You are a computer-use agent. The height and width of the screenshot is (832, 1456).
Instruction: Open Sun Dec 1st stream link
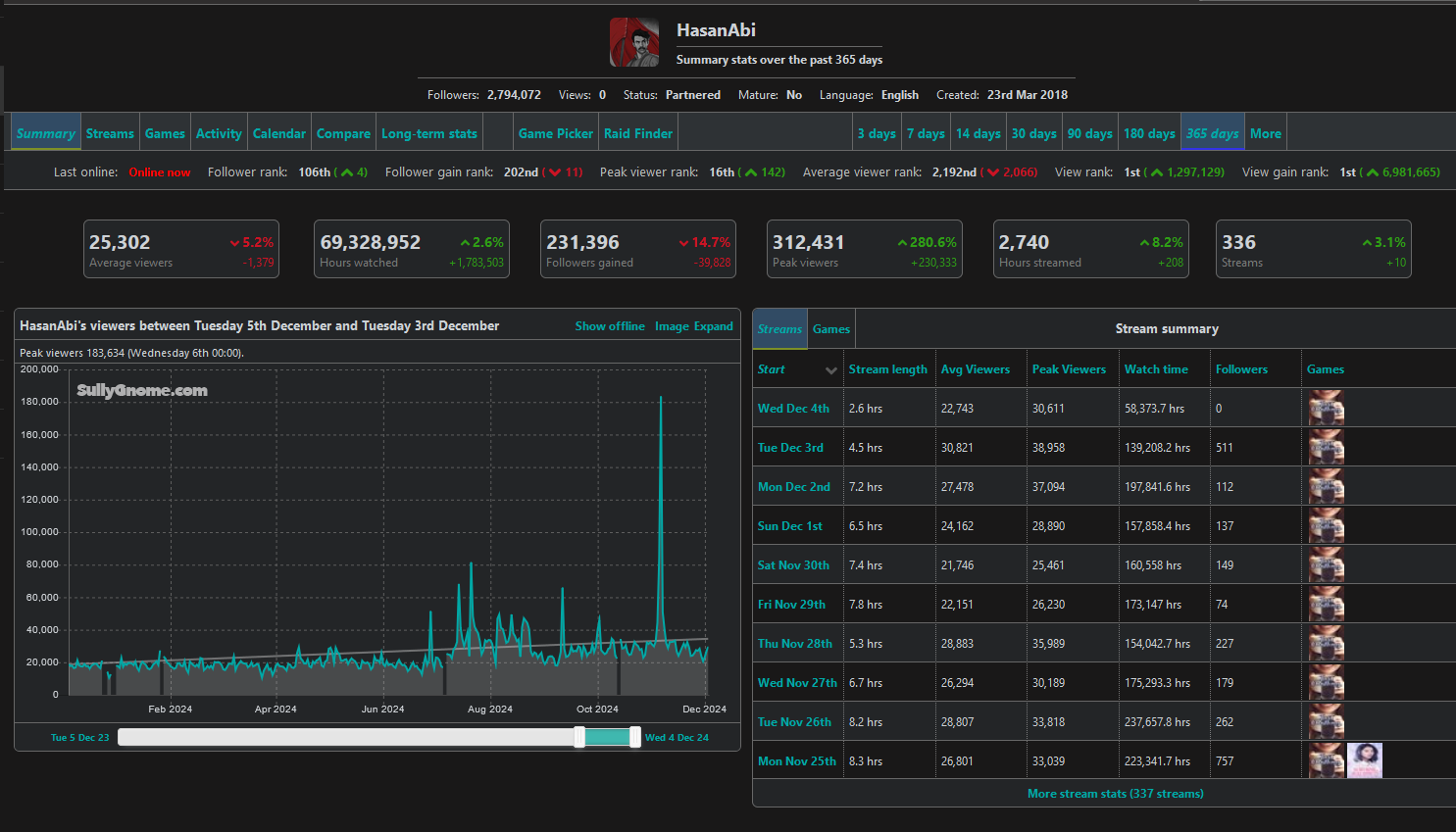coord(789,526)
